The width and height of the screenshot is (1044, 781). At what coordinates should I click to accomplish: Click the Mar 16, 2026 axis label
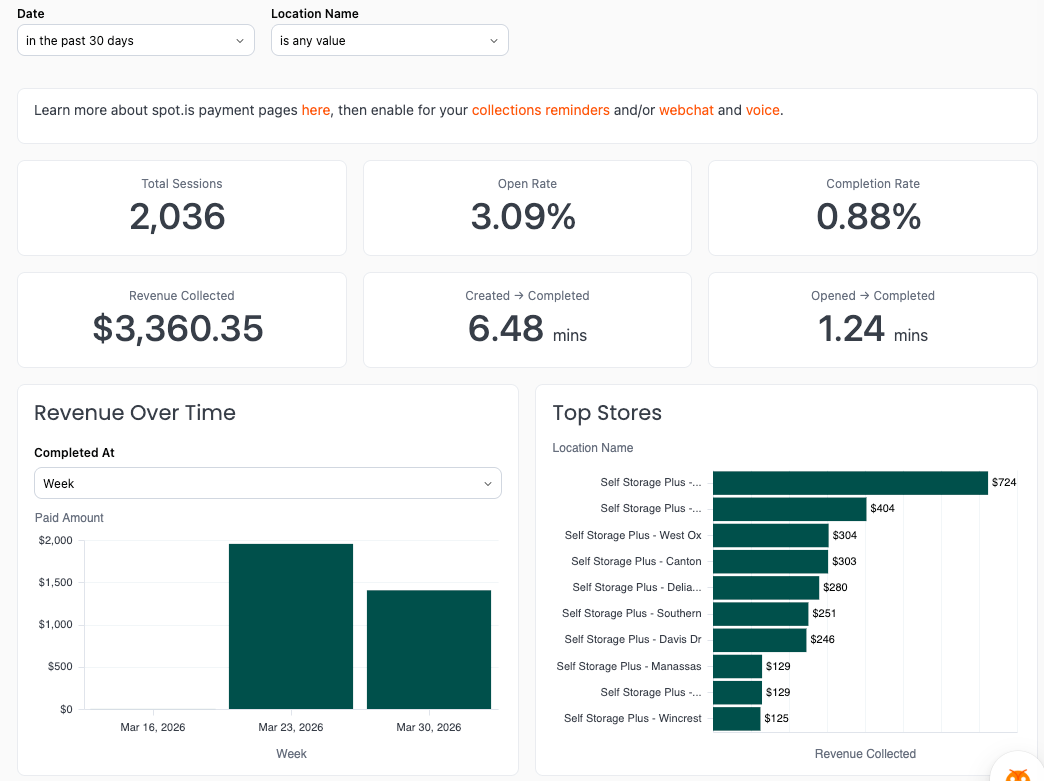tap(152, 727)
